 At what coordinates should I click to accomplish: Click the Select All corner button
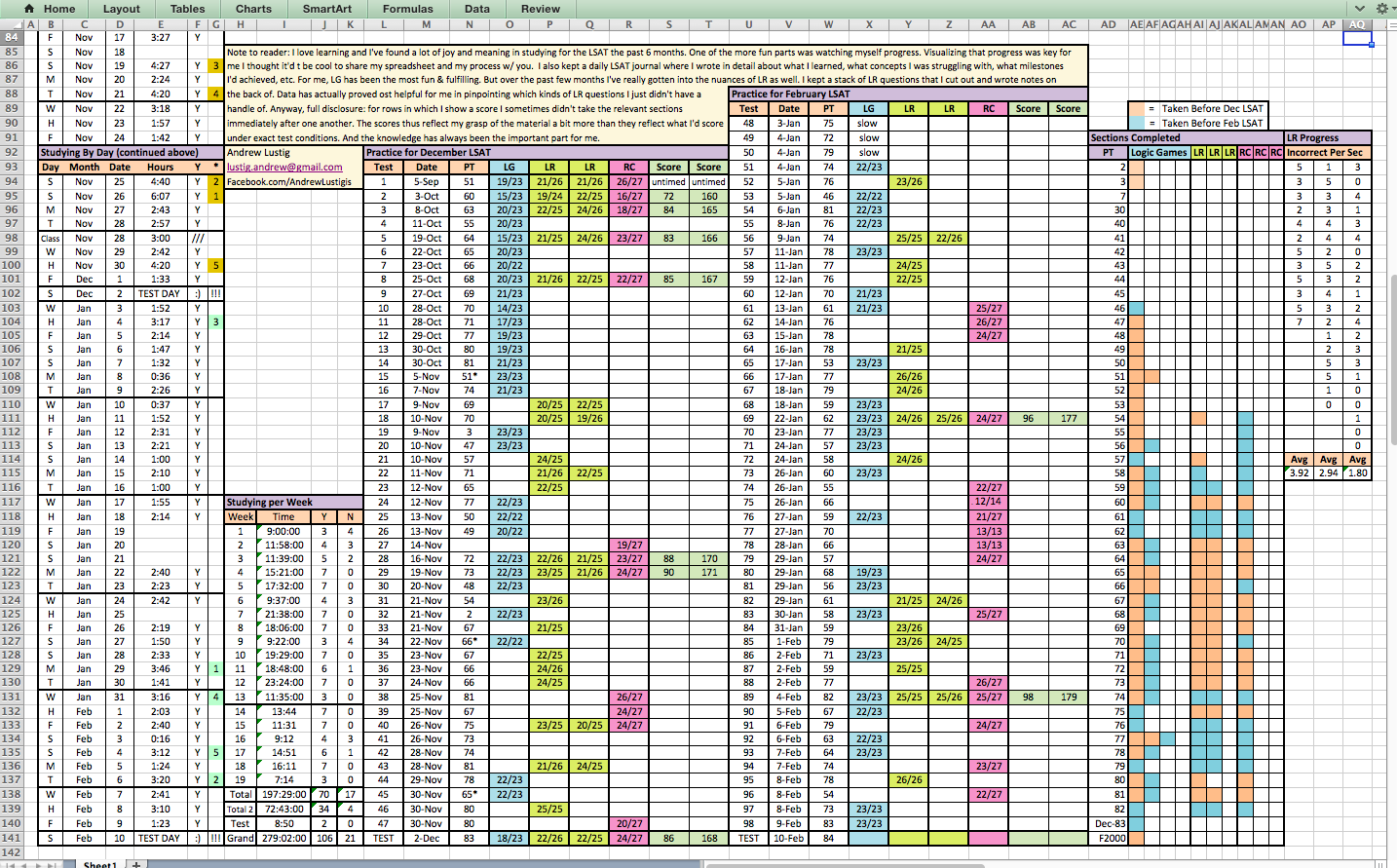12,24
